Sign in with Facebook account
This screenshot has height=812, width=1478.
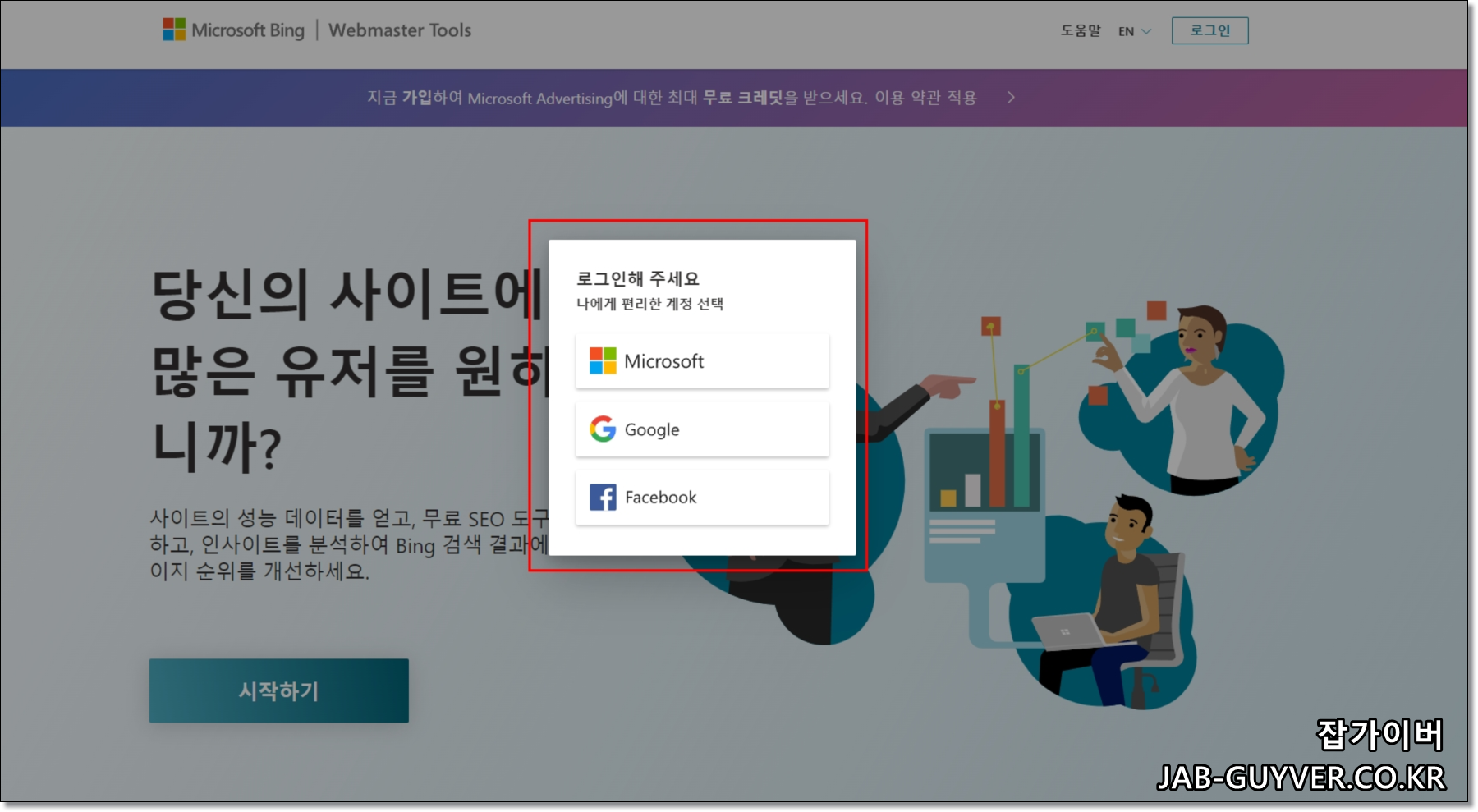[702, 497]
